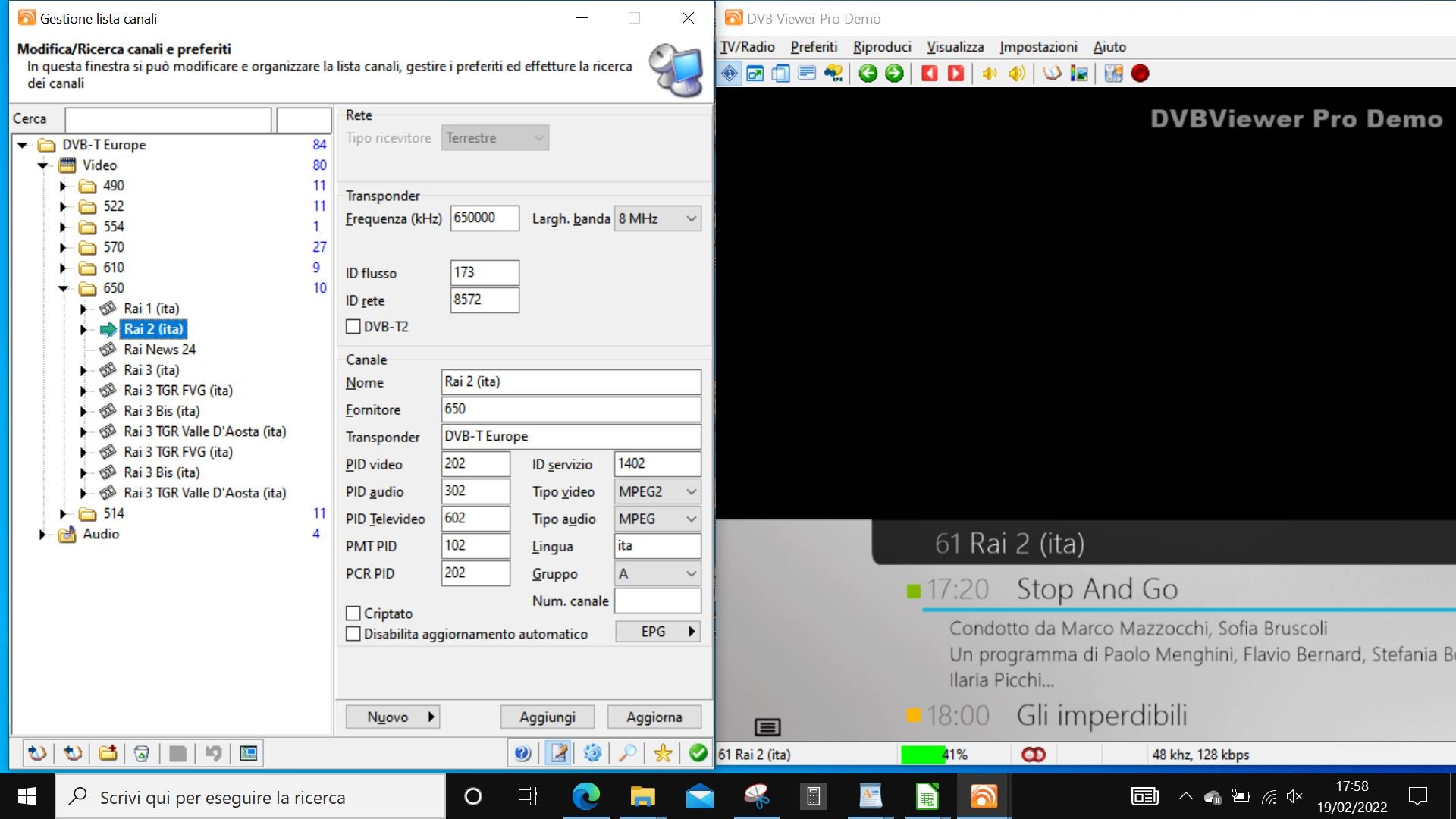Click the Cerca search input field
The width and height of the screenshot is (1456, 819).
168,119
